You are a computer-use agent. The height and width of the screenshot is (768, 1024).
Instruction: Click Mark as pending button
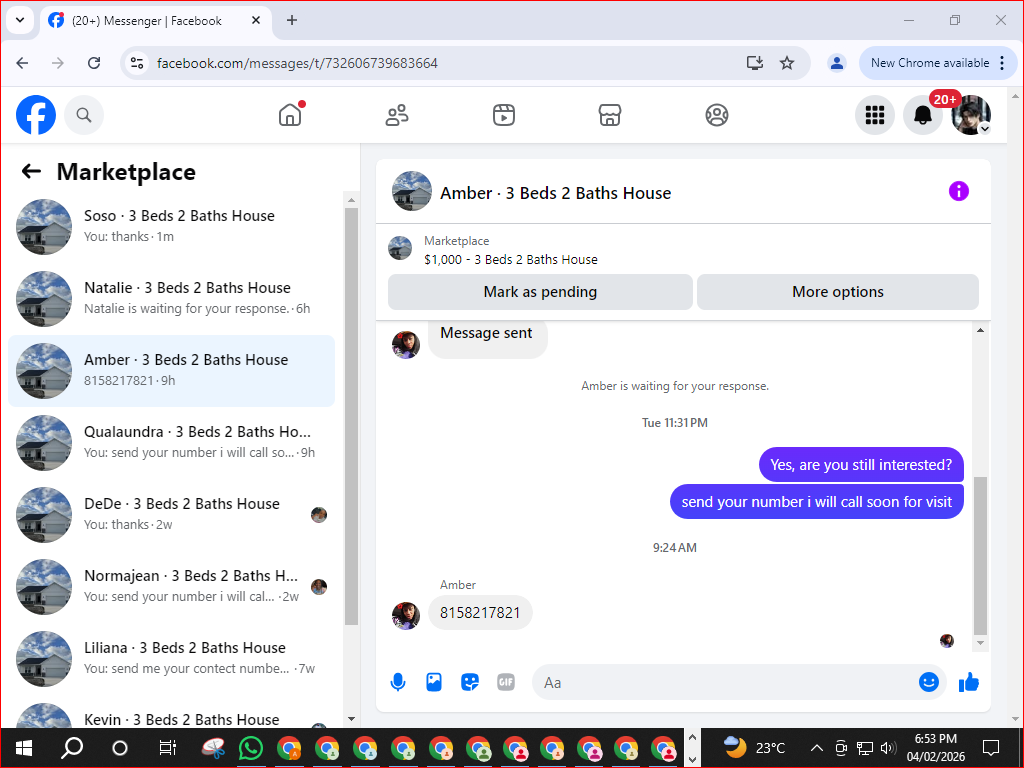pos(540,292)
